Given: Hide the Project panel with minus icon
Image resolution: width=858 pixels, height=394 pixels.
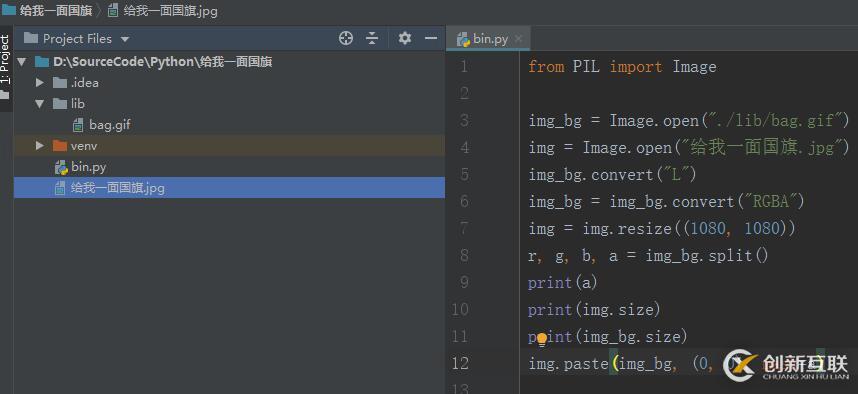Looking at the screenshot, I should pyautogui.click(x=431, y=38).
